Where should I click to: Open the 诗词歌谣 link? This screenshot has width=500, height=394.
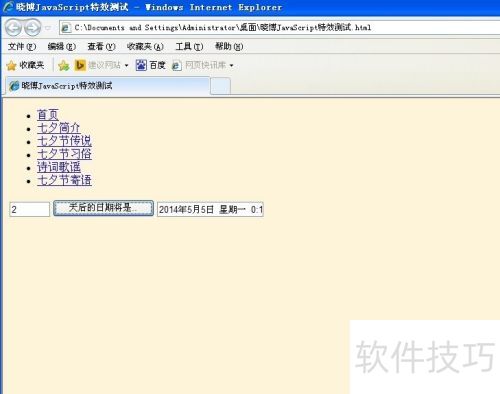[59, 167]
